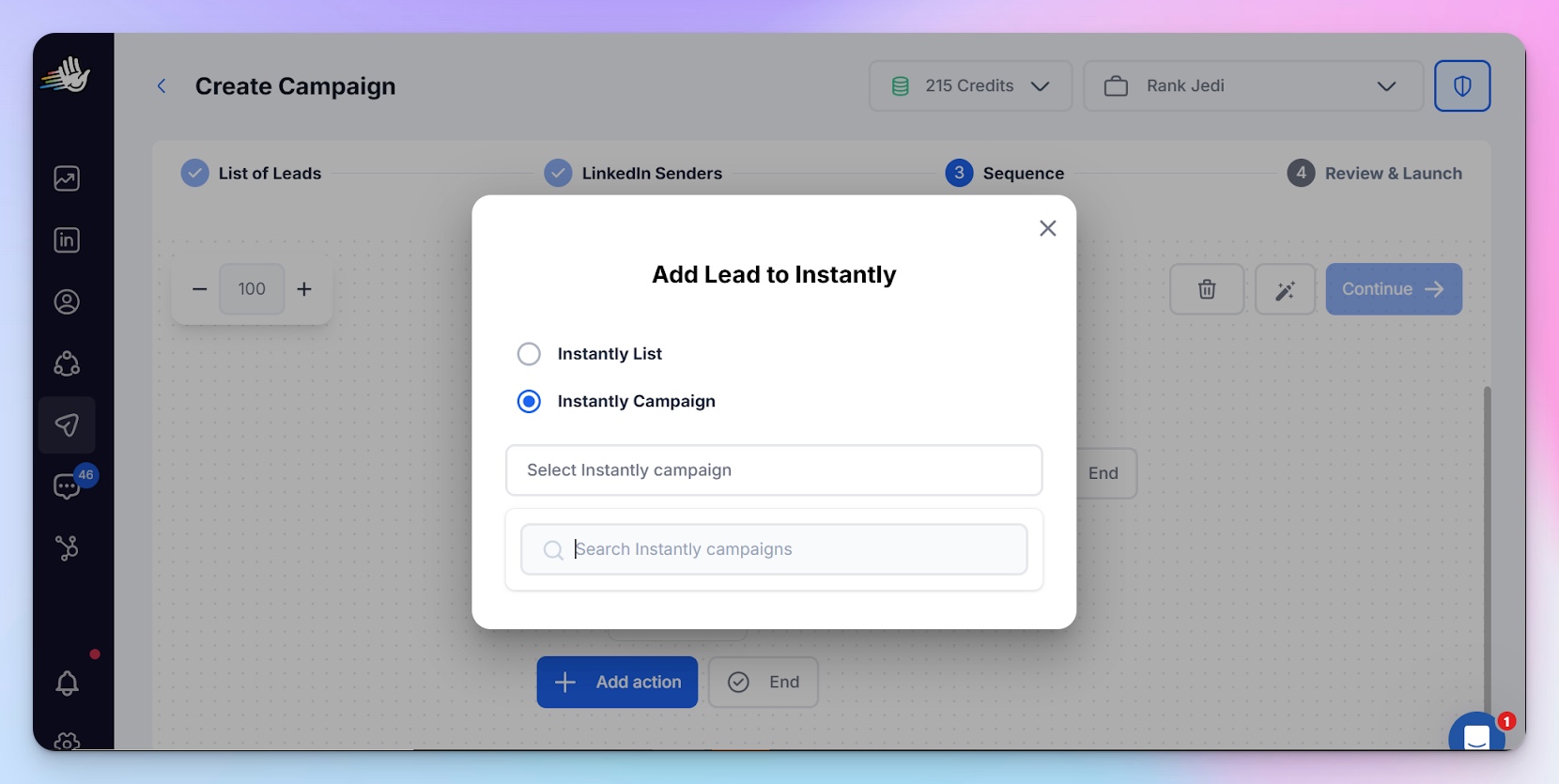Viewport: 1559px width, 784px height.
Task: Open the inbox chat icon with 46 badge
Action: pos(67,486)
